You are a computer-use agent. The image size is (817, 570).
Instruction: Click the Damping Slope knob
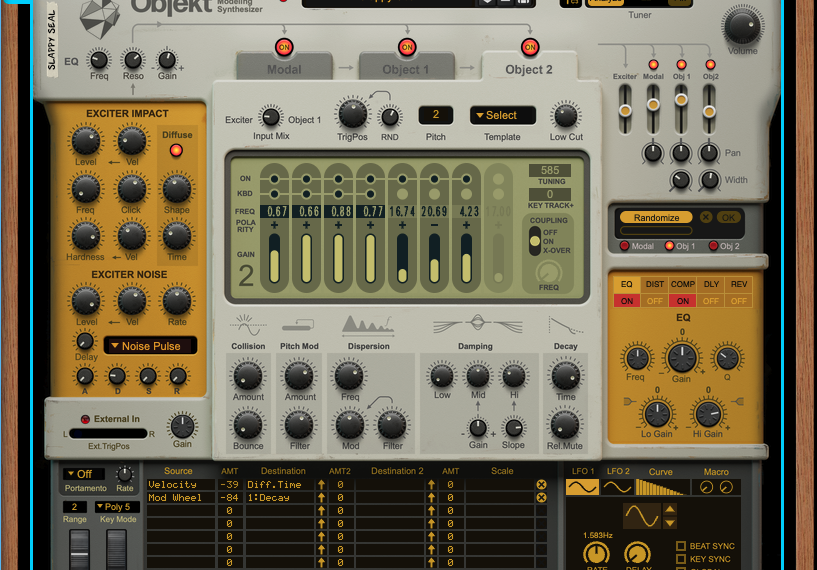(514, 428)
